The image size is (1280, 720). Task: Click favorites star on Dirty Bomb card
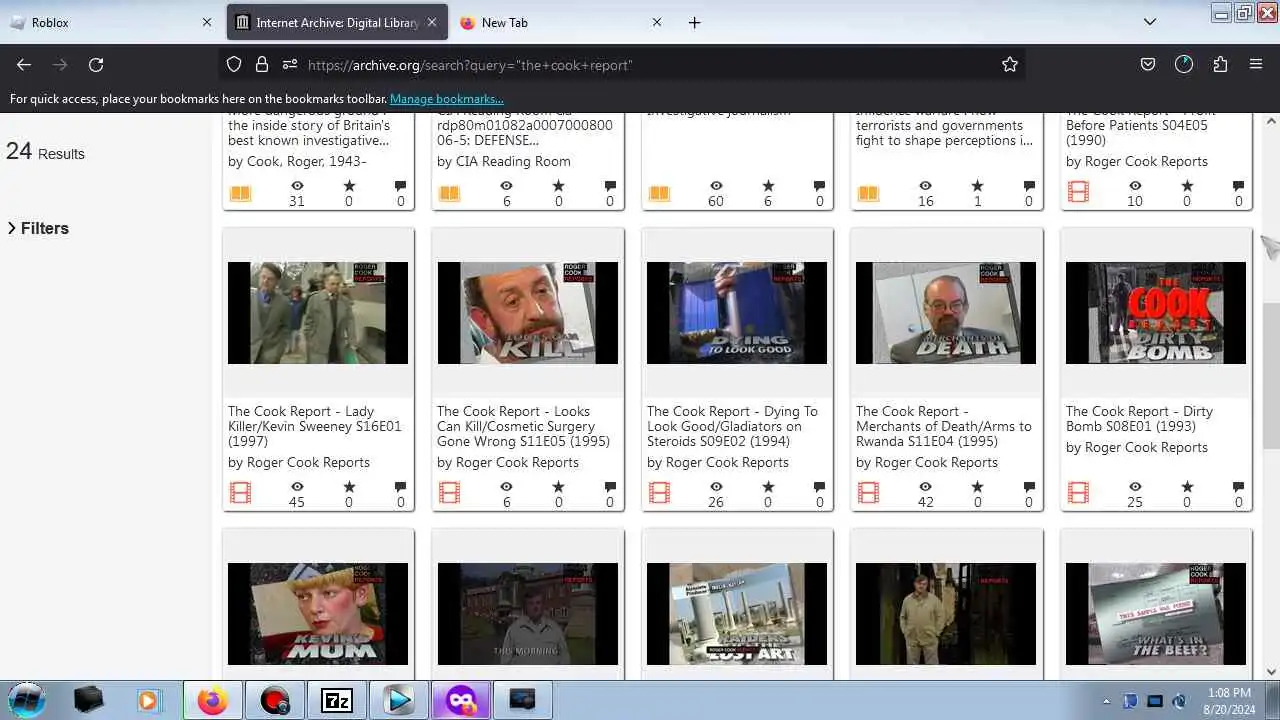pos(1187,487)
